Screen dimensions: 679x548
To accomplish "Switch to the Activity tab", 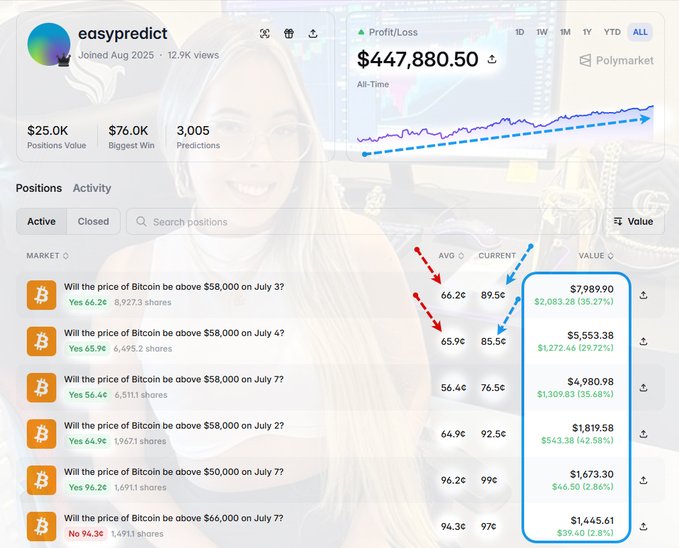I will tap(92, 188).
